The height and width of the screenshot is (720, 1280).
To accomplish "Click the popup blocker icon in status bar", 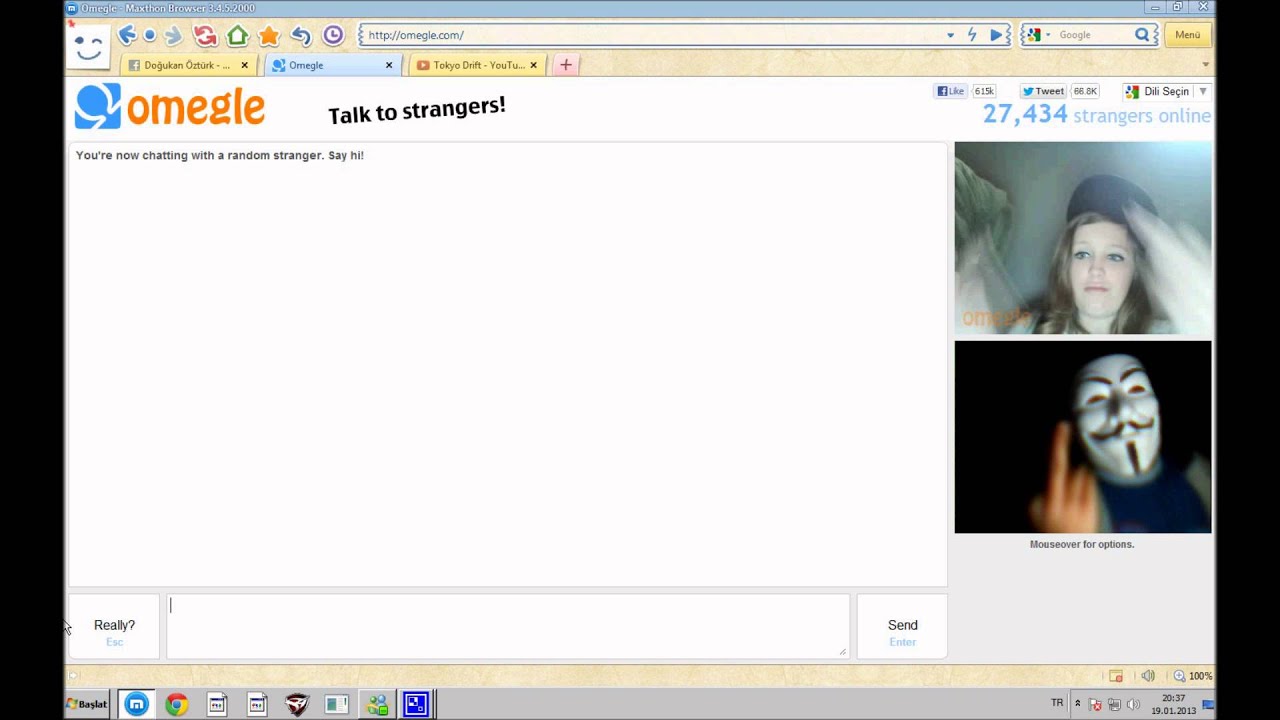I will coord(1116,676).
